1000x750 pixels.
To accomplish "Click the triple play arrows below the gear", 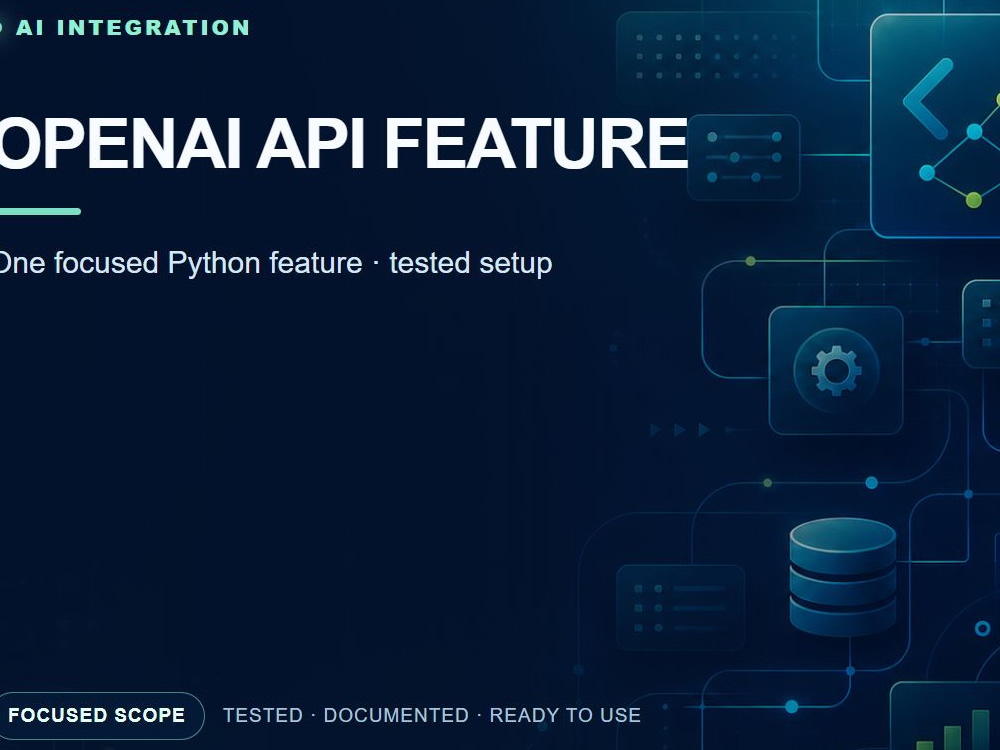I will 680,430.
